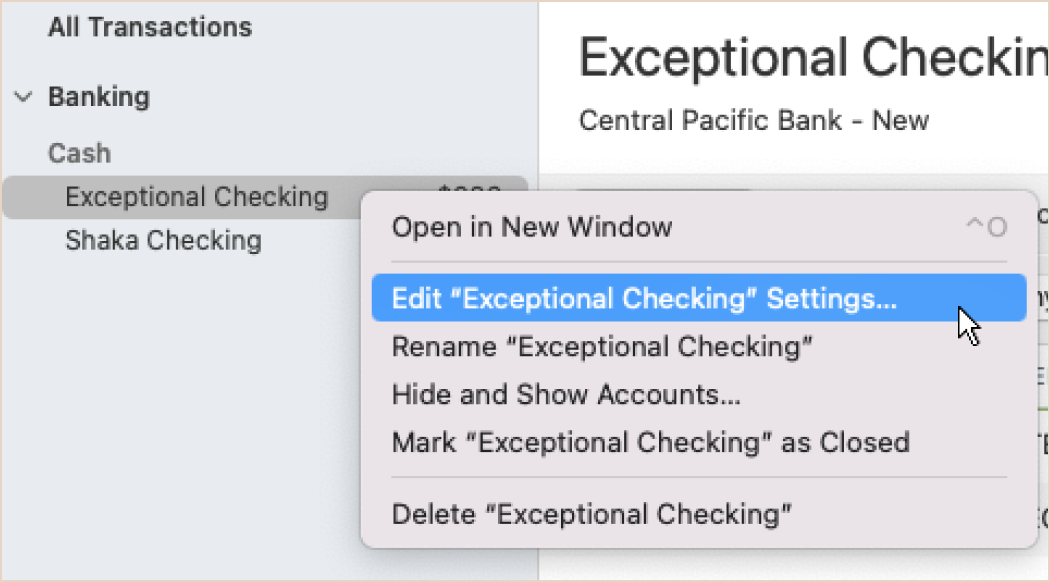Click the Central Pacific Bank - New subtitle

tap(753, 121)
